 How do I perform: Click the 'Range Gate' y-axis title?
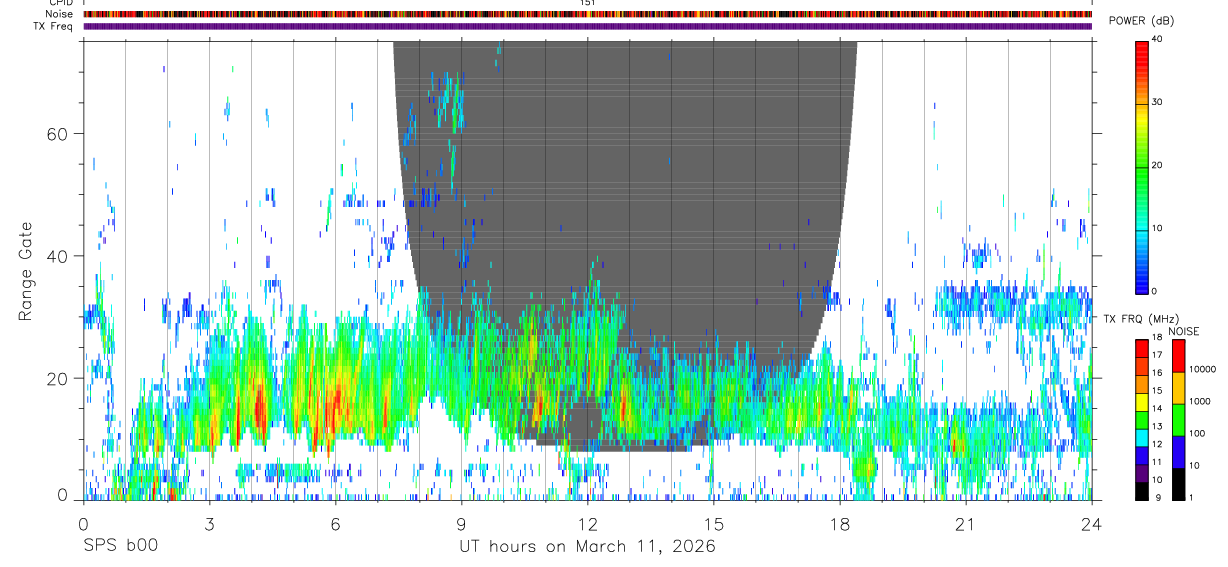(25, 272)
